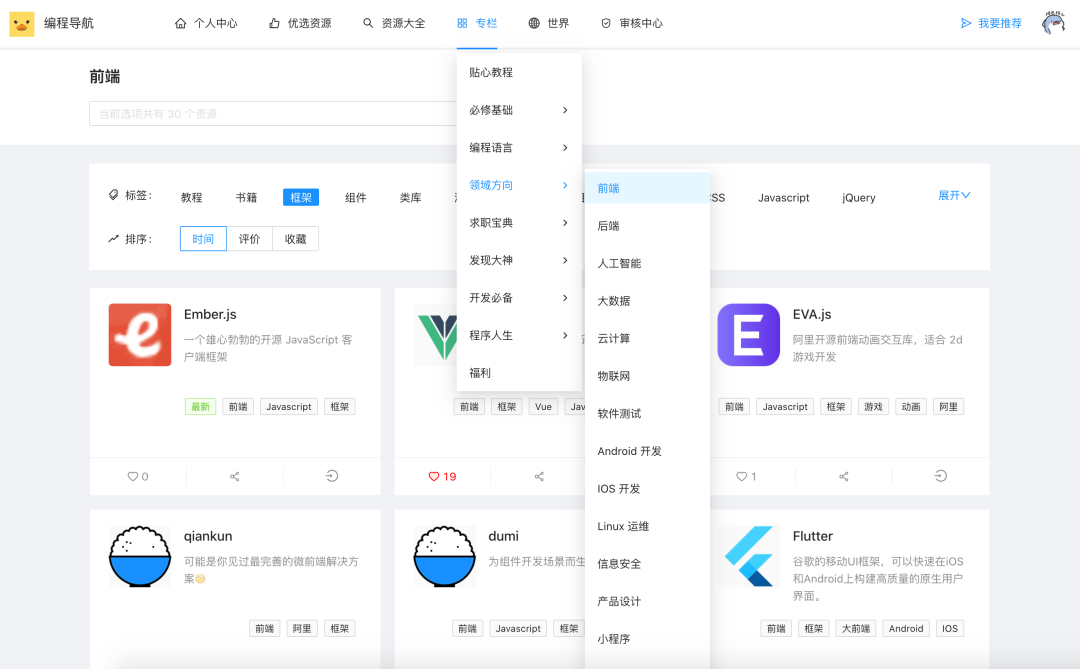
Task: Sort resources by 时间
Action: pos(203,239)
